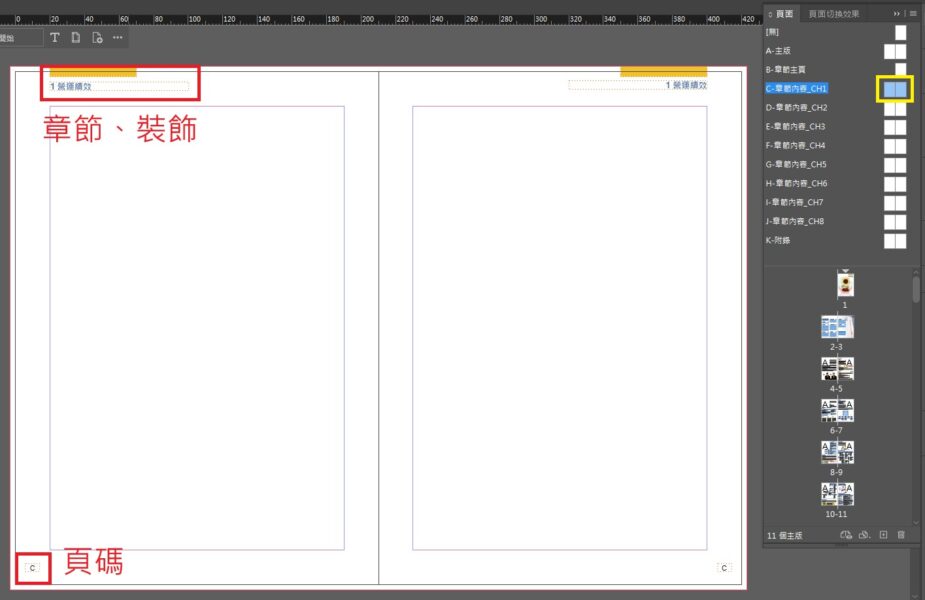
Task: Select the D-章節內容_CH2 master
Action: click(x=797, y=108)
